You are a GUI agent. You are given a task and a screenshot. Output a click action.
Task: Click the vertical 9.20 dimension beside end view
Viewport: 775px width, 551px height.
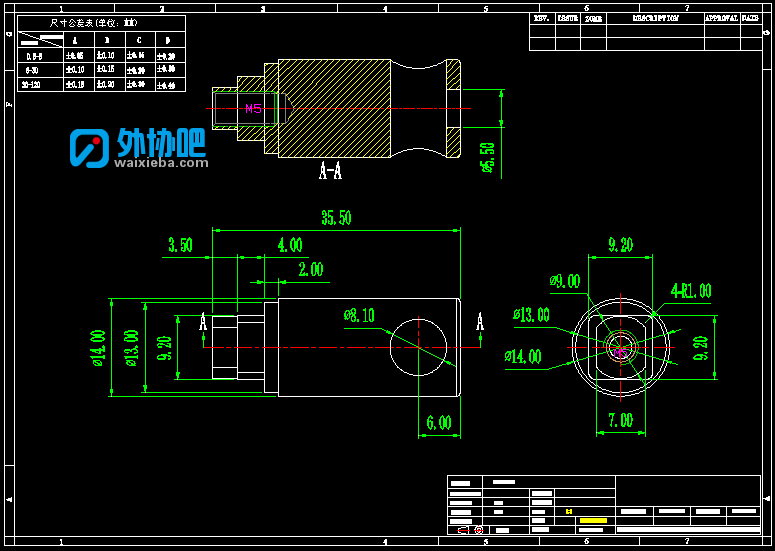[x=700, y=348]
